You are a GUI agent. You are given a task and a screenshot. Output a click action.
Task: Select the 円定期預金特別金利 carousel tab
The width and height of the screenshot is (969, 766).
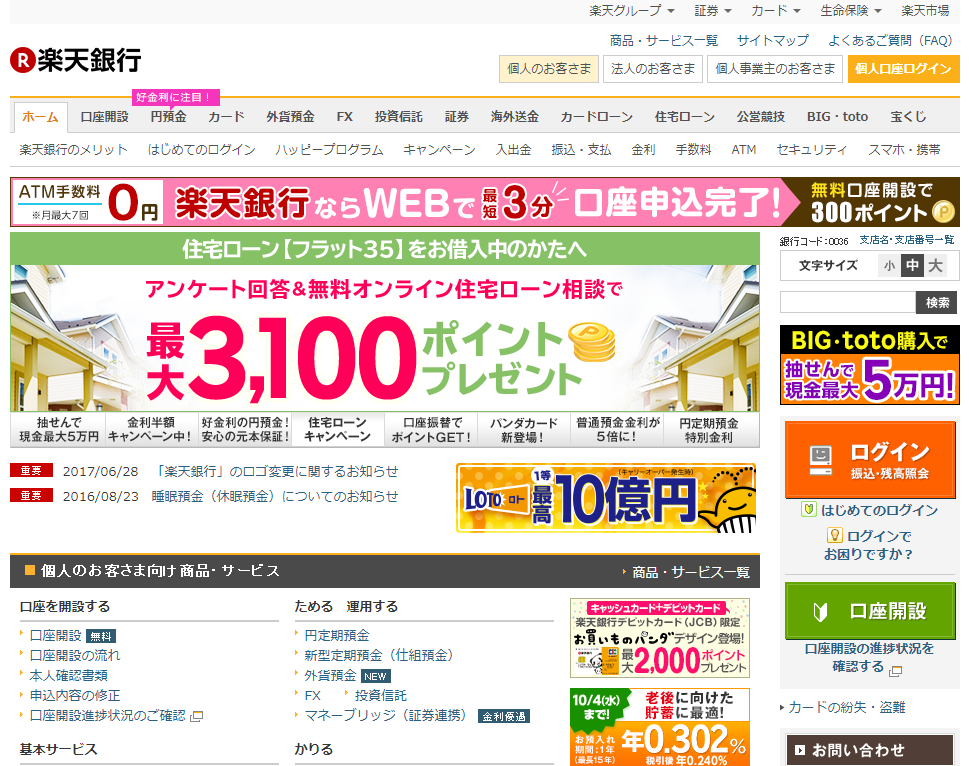pos(710,429)
